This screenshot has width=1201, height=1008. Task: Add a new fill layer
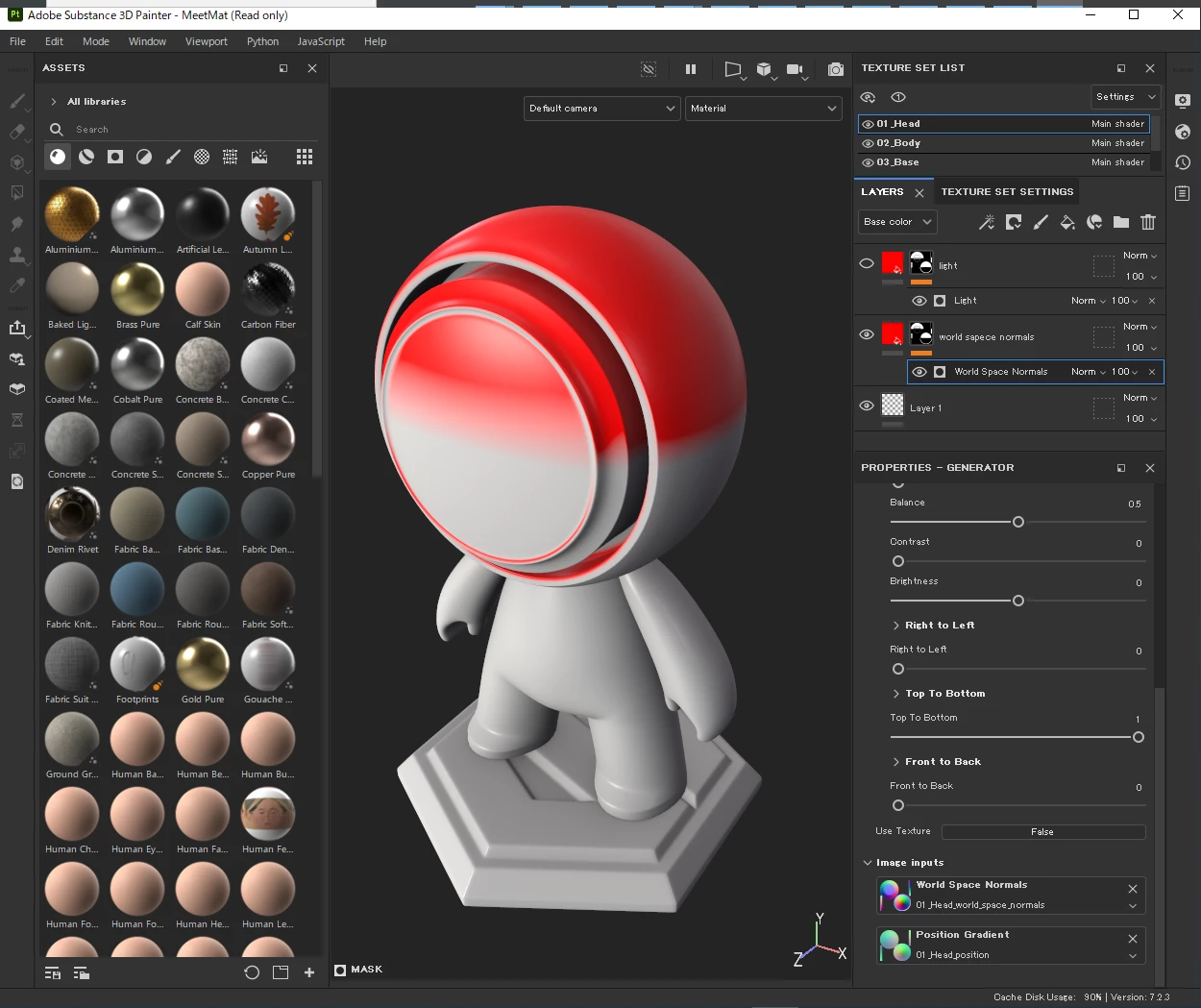1067,222
